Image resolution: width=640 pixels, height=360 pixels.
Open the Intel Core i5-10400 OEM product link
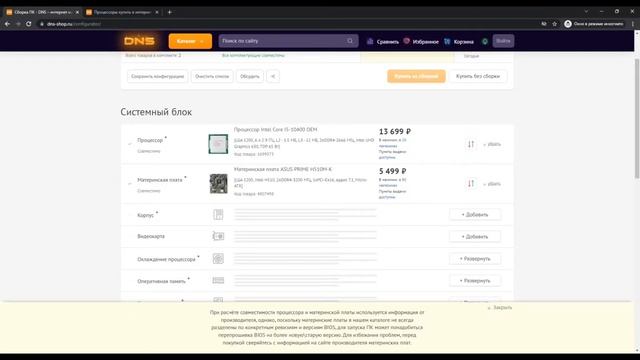(x=276, y=129)
